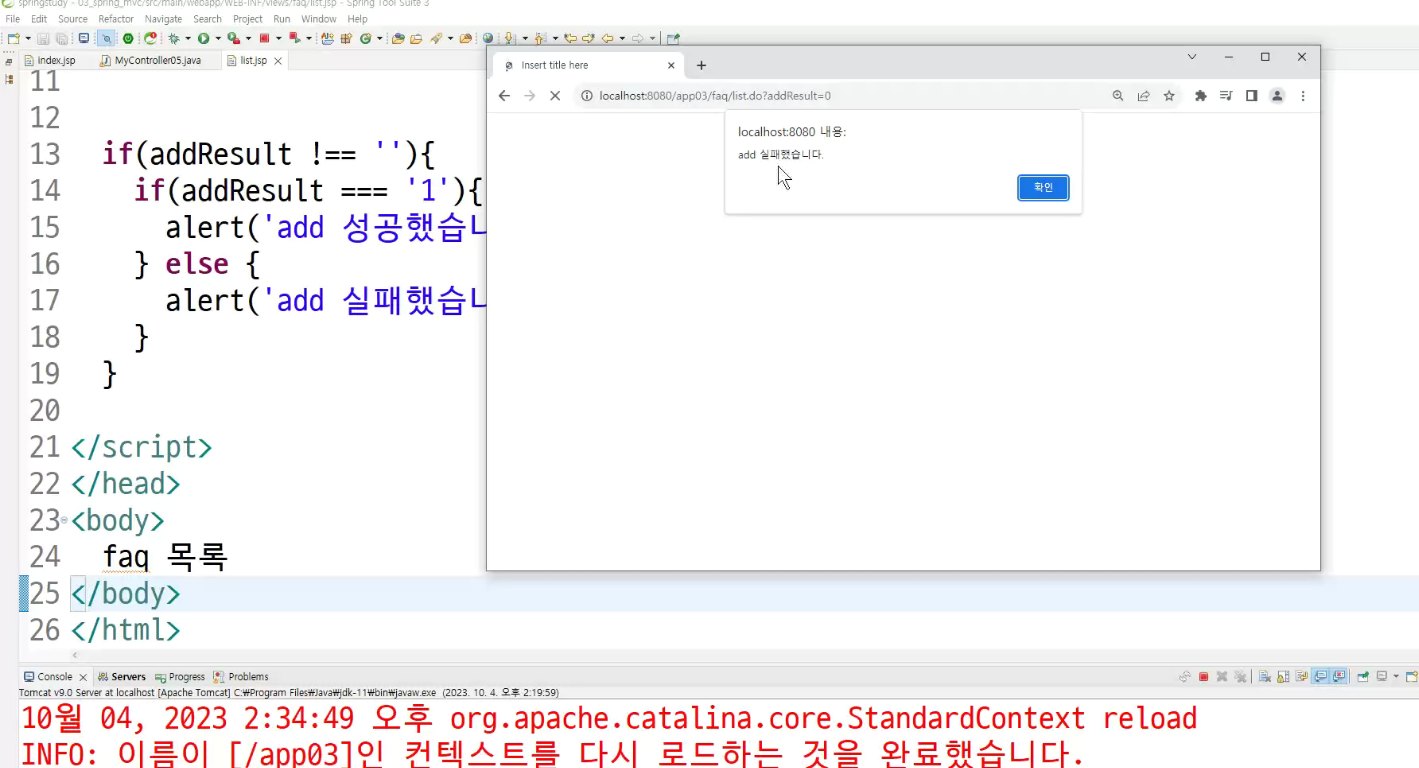Toggle Word Wrap in console toolbar
This screenshot has width=1419, height=768.
coord(1302,677)
